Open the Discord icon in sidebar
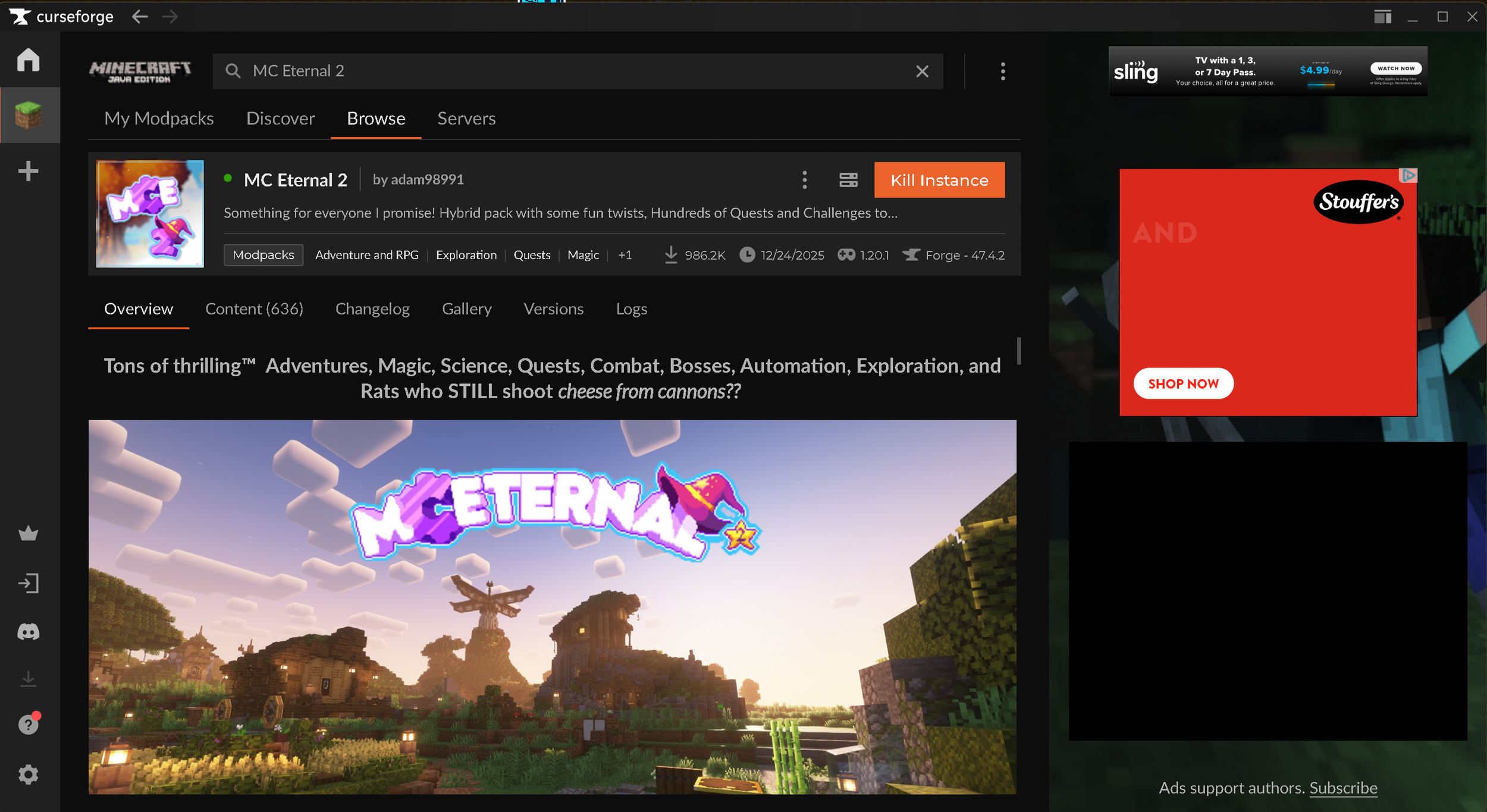The width and height of the screenshot is (1487, 812). pyautogui.click(x=28, y=631)
